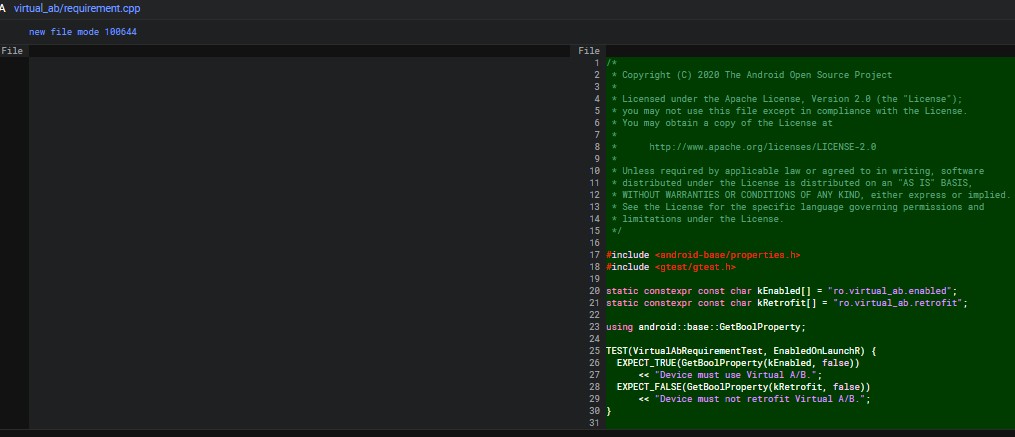This screenshot has width=1015, height=437.
Task: Click line number 20 beside kEnabled declaration
Action: coord(594,291)
